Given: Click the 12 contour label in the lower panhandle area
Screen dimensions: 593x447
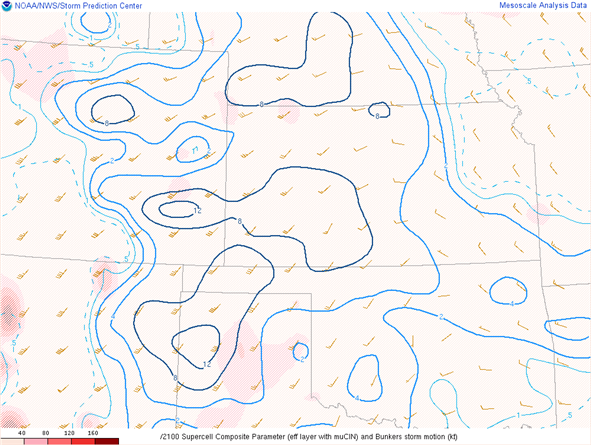Looking at the screenshot, I should point(207,365).
